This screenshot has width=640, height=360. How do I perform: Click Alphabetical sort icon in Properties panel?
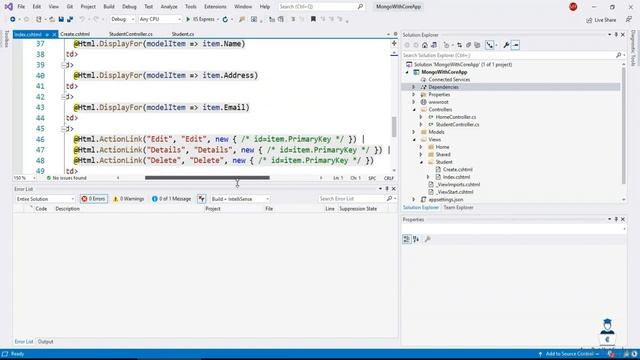[x=416, y=239]
